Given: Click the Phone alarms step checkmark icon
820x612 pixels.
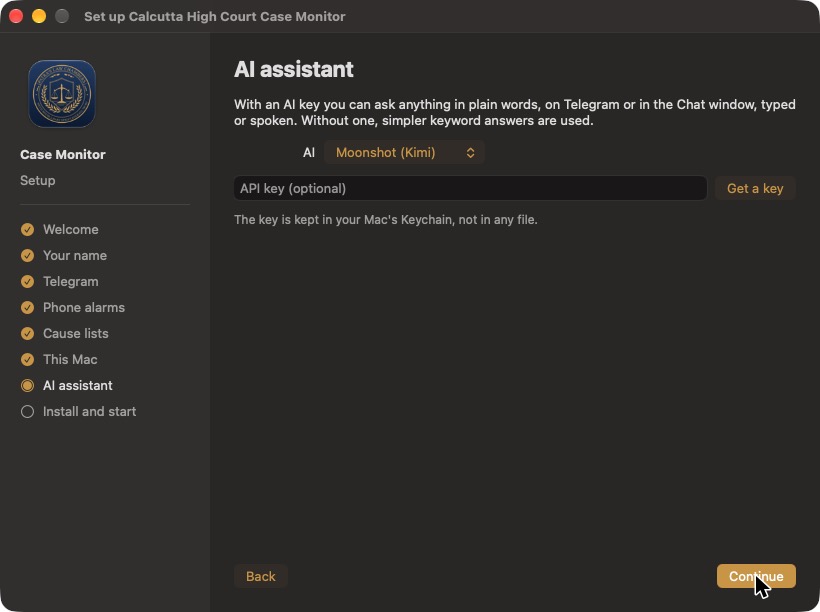Looking at the screenshot, I should click(27, 308).
